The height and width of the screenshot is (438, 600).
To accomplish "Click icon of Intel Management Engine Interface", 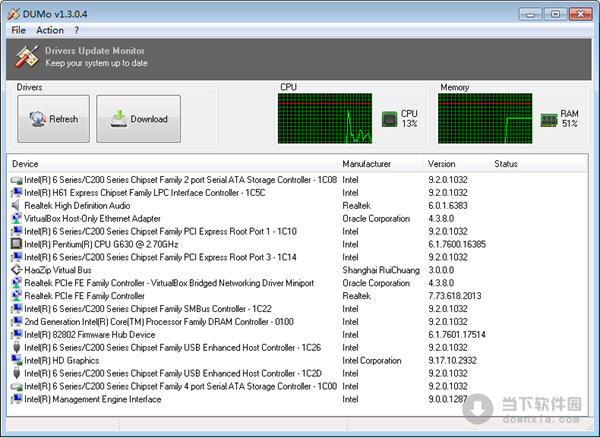I will click(16, 399).
